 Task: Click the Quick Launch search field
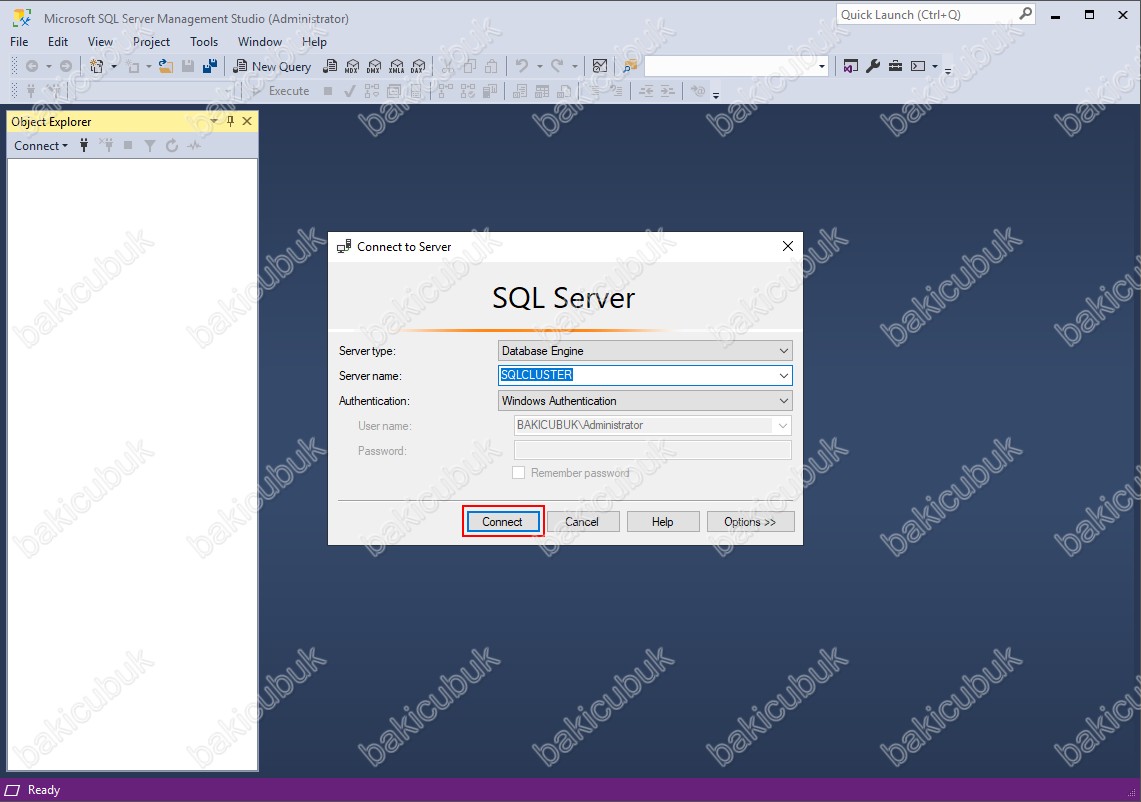pos(925,15)
